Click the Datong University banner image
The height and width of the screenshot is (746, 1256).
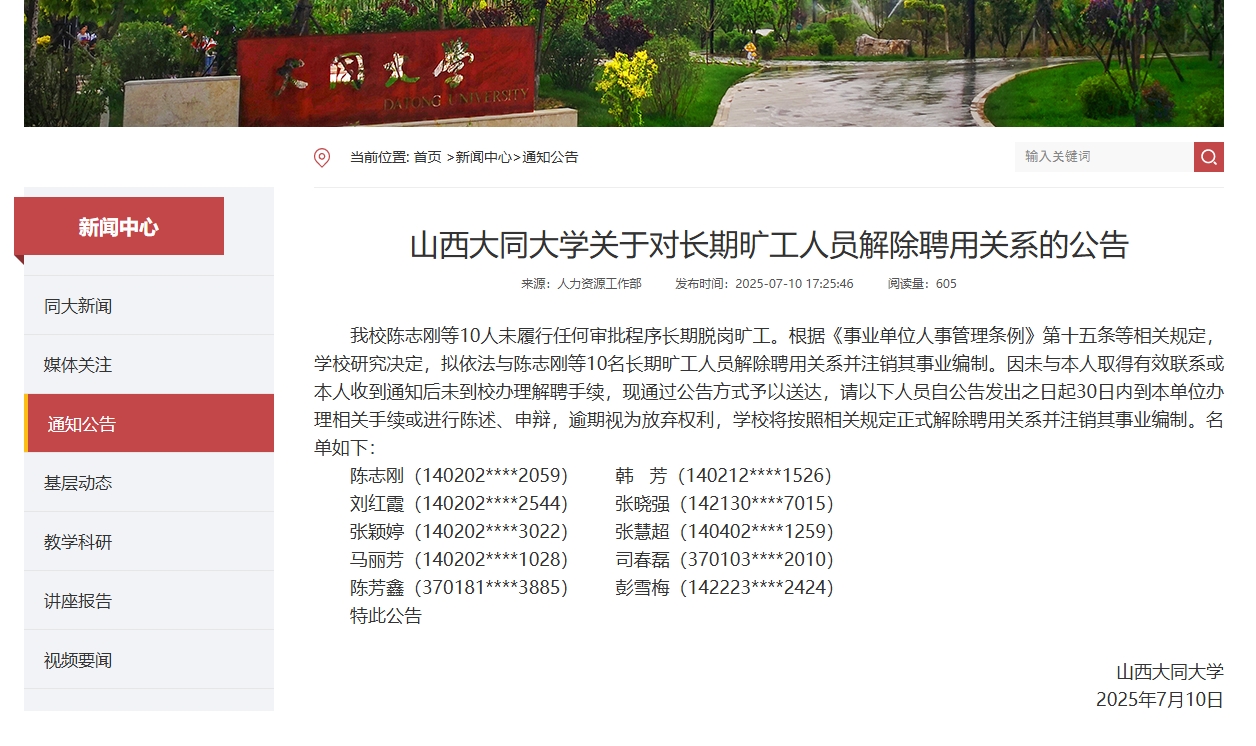coord(624,63)
